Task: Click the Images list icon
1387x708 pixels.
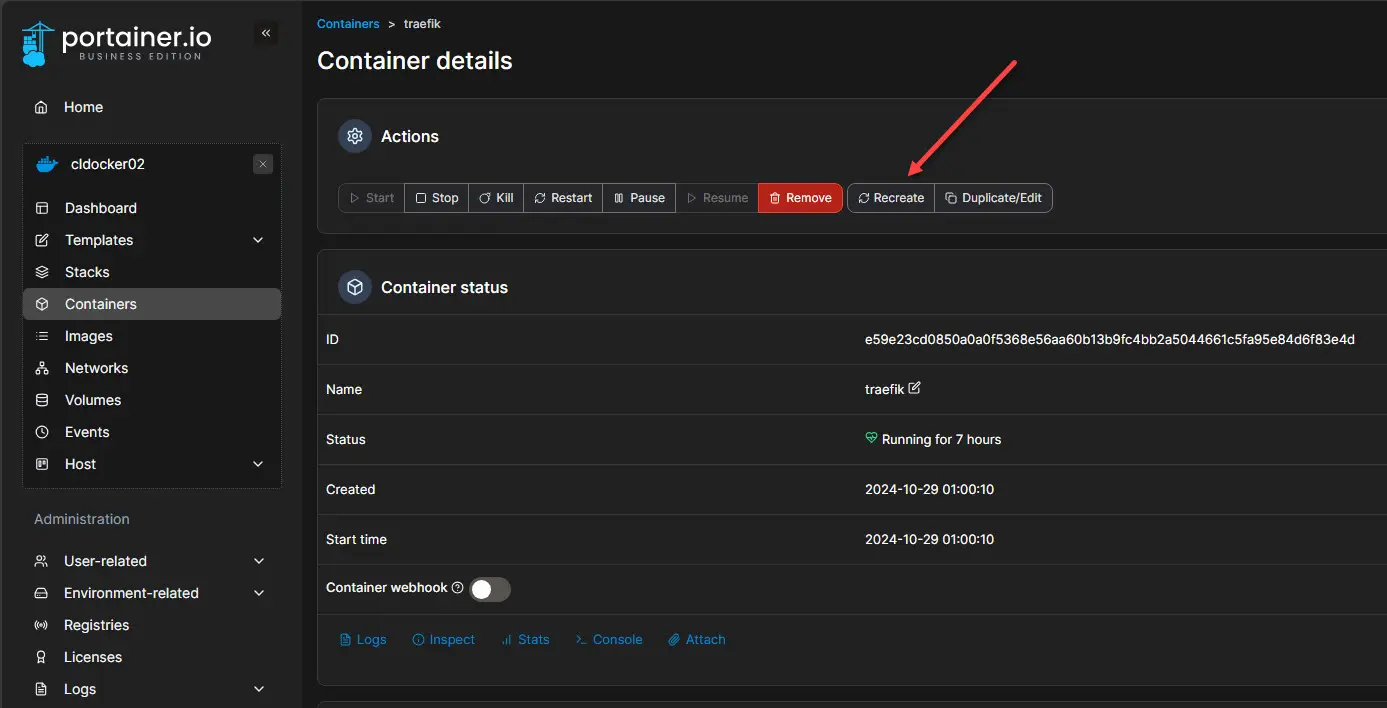Action: coord(42,336)
